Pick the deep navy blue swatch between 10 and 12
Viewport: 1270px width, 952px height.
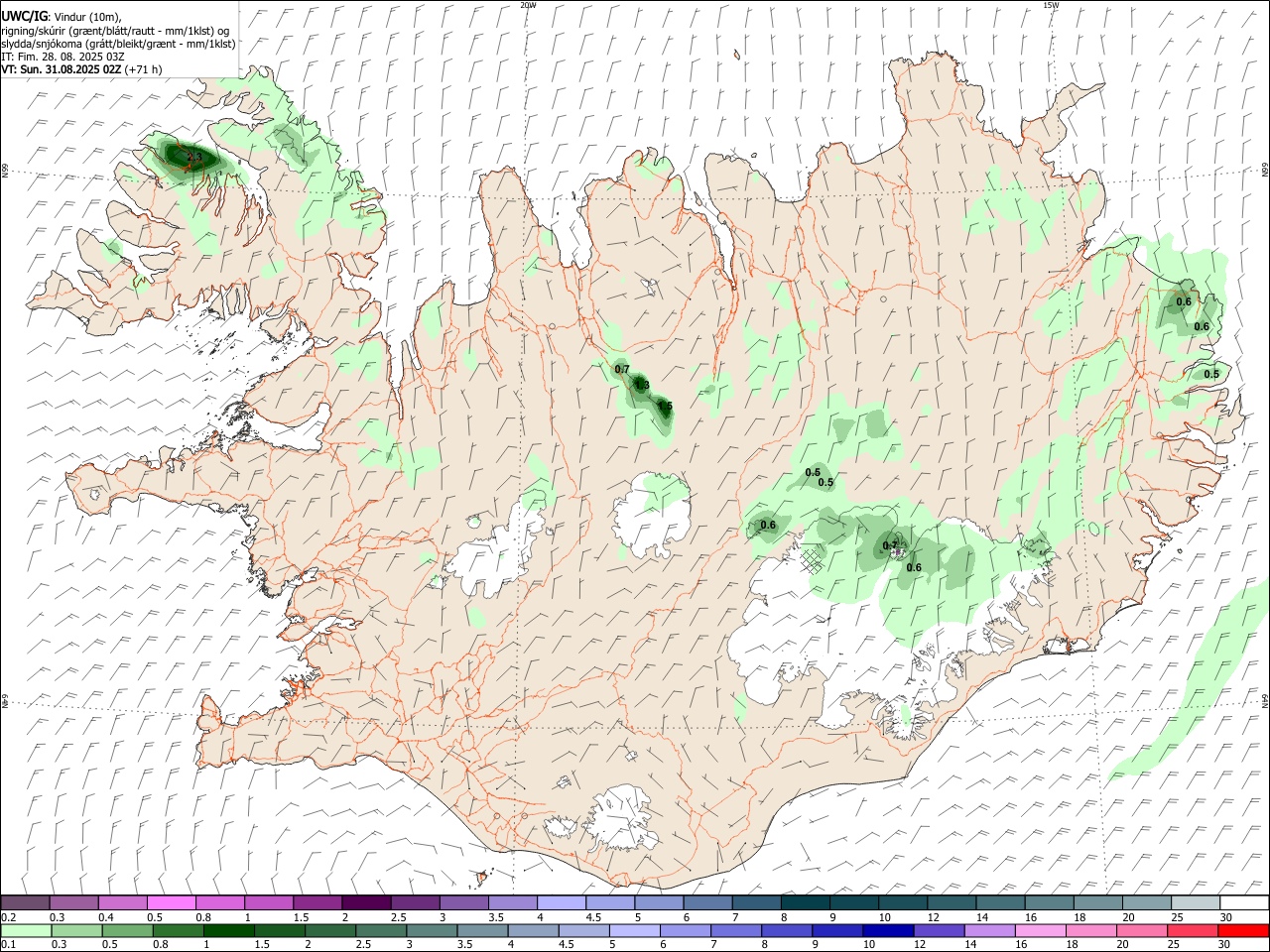[888, 930]
